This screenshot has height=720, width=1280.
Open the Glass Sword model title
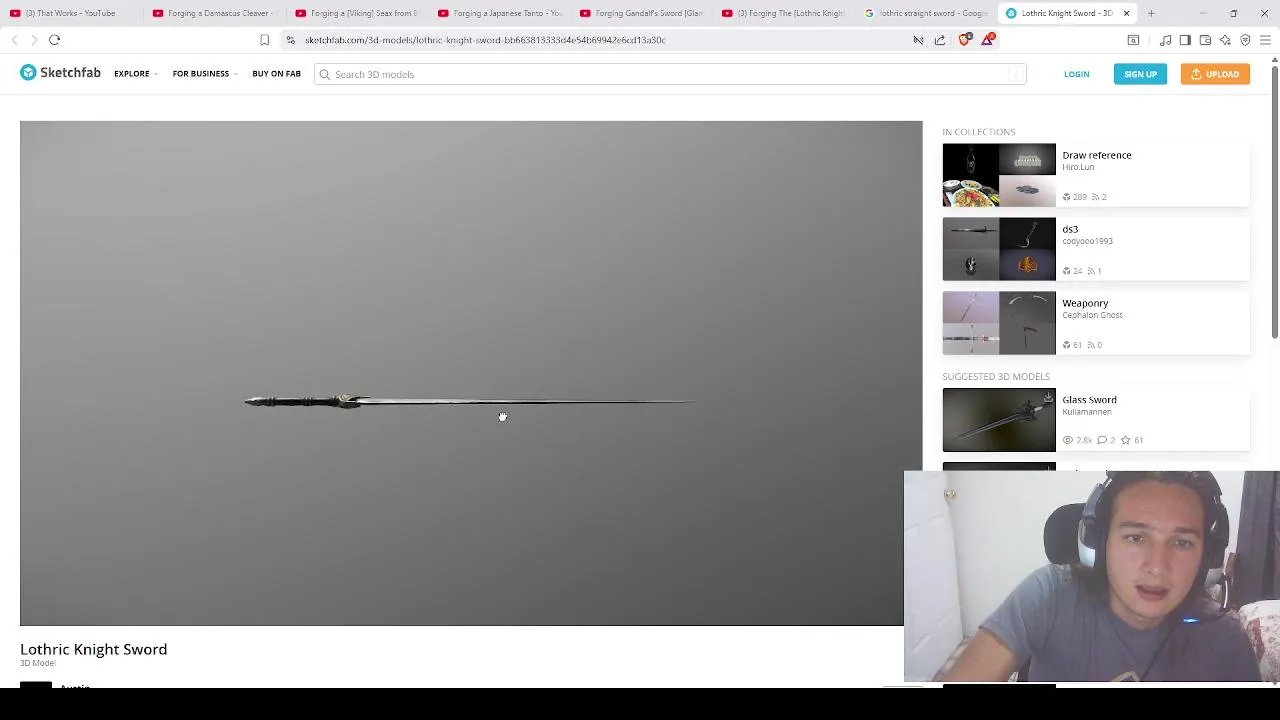1089,400
